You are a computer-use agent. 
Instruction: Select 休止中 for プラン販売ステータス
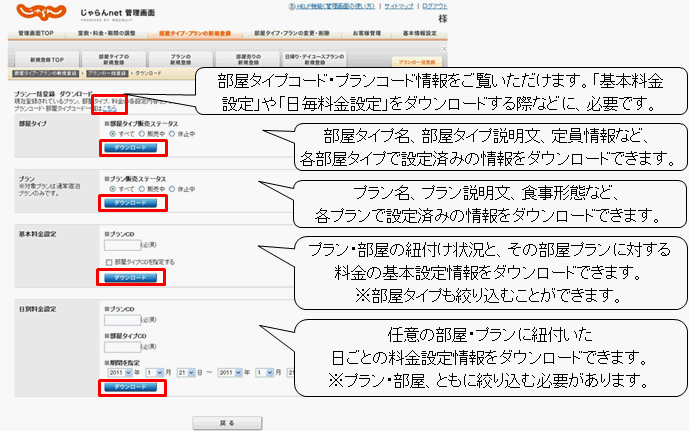point(172,189)
